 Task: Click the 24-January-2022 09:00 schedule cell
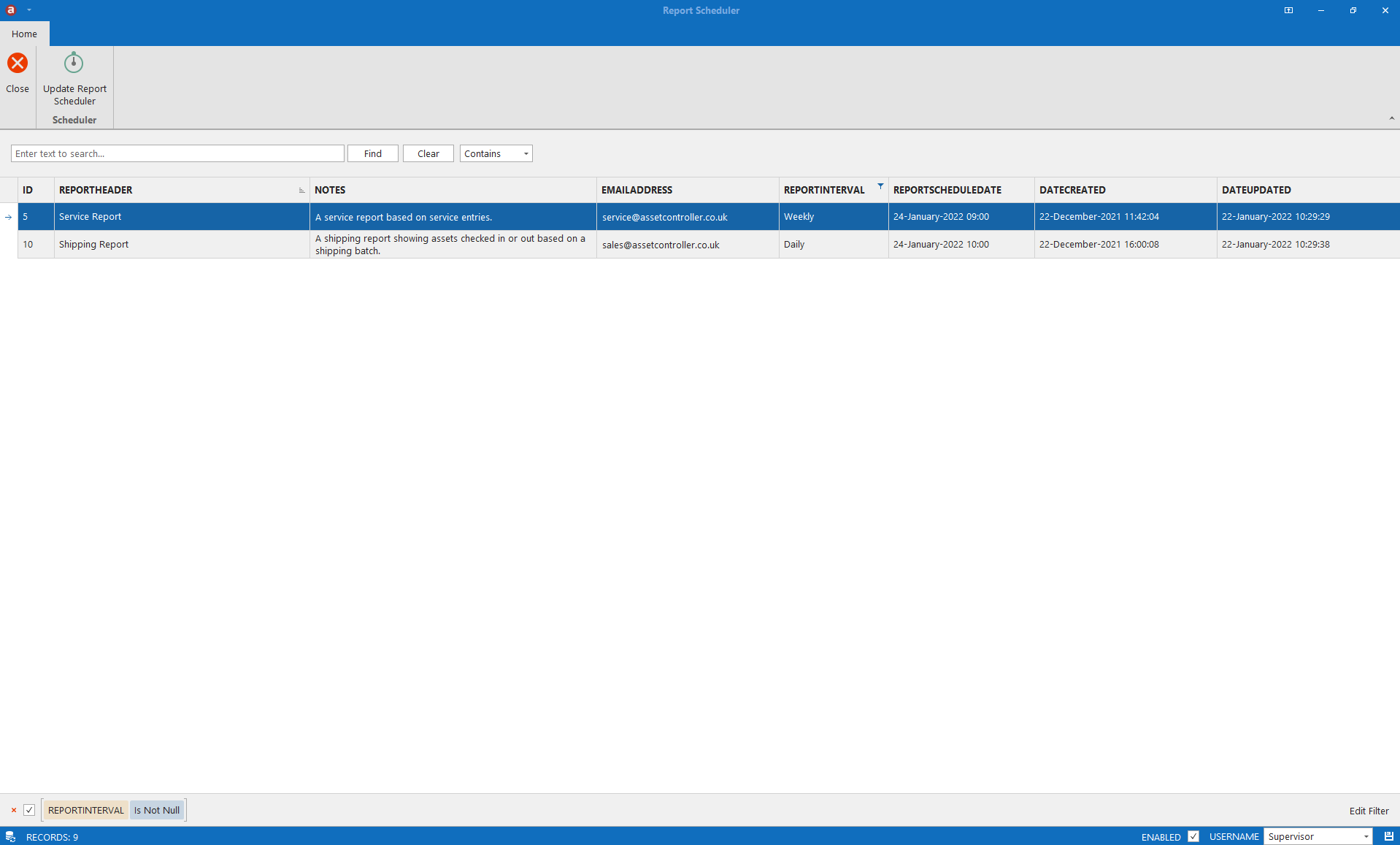[x=961, y=217]
